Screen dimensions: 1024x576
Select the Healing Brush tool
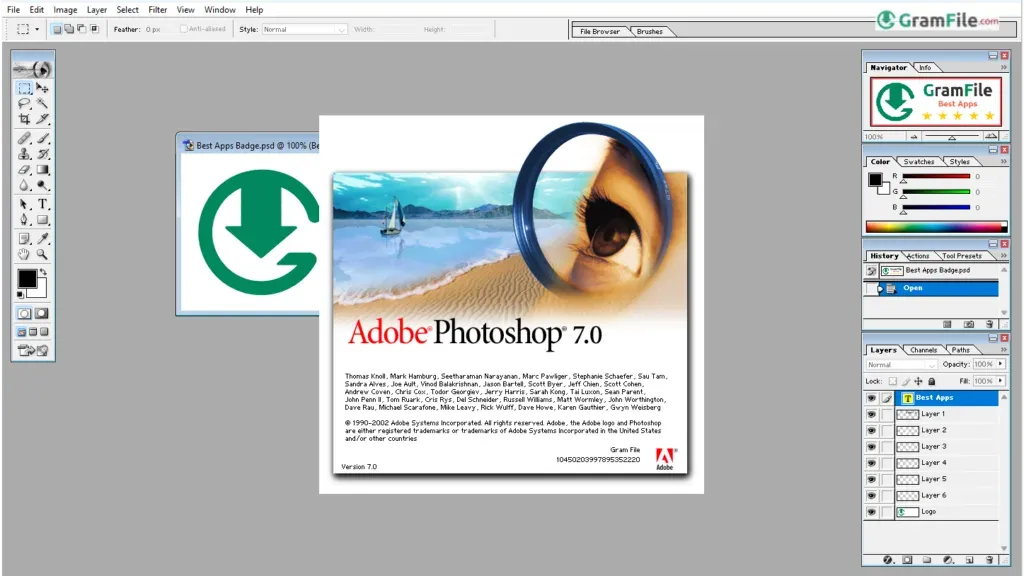click(24, 138)
